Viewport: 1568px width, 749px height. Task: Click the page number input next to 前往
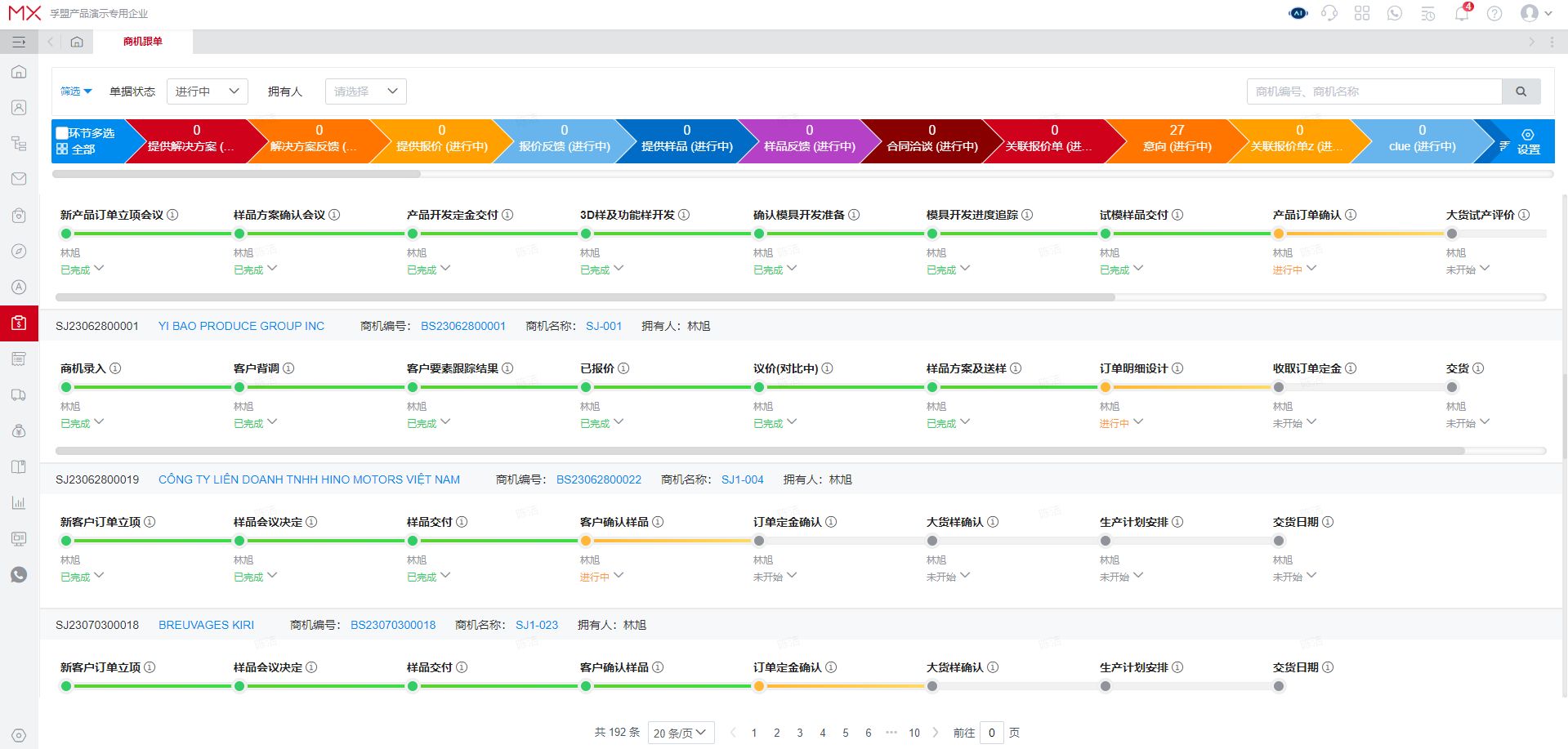[991, 733]
